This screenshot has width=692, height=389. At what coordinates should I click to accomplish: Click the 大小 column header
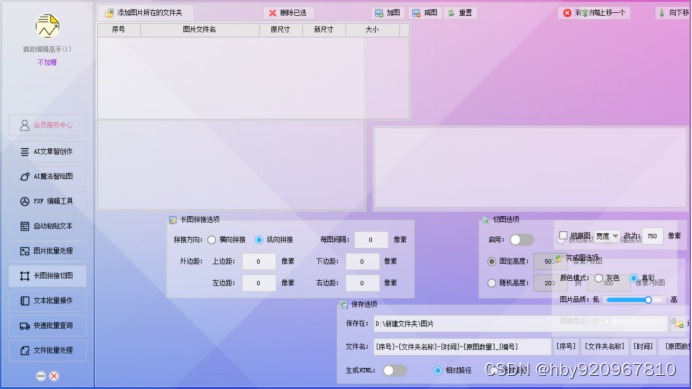tap(372, 30)
